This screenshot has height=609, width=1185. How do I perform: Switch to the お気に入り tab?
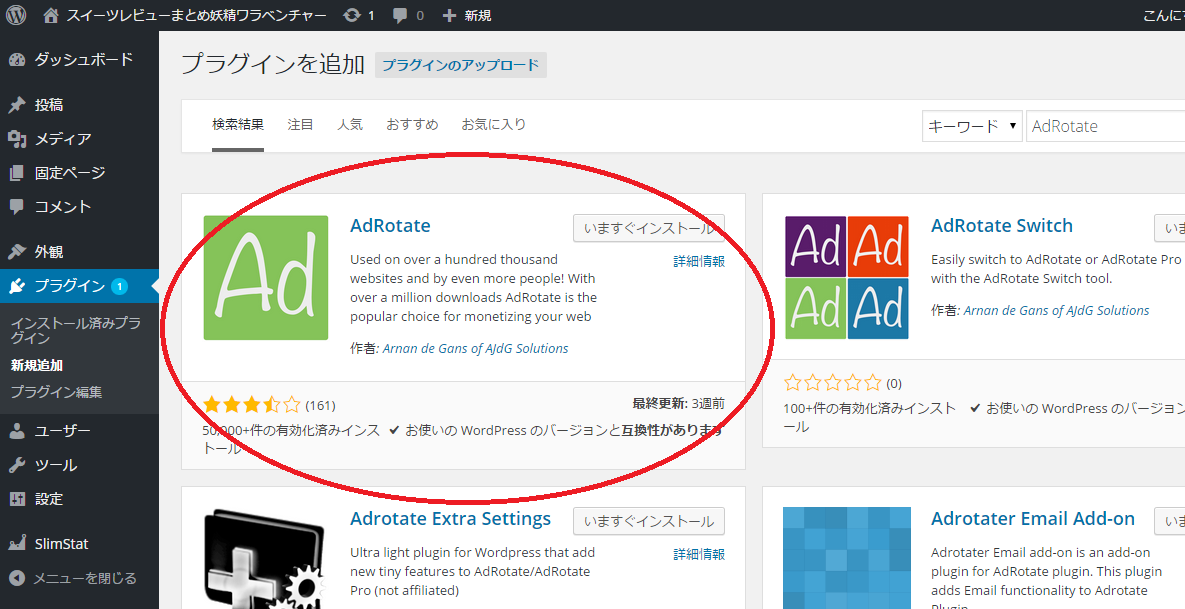pos(493,124)
